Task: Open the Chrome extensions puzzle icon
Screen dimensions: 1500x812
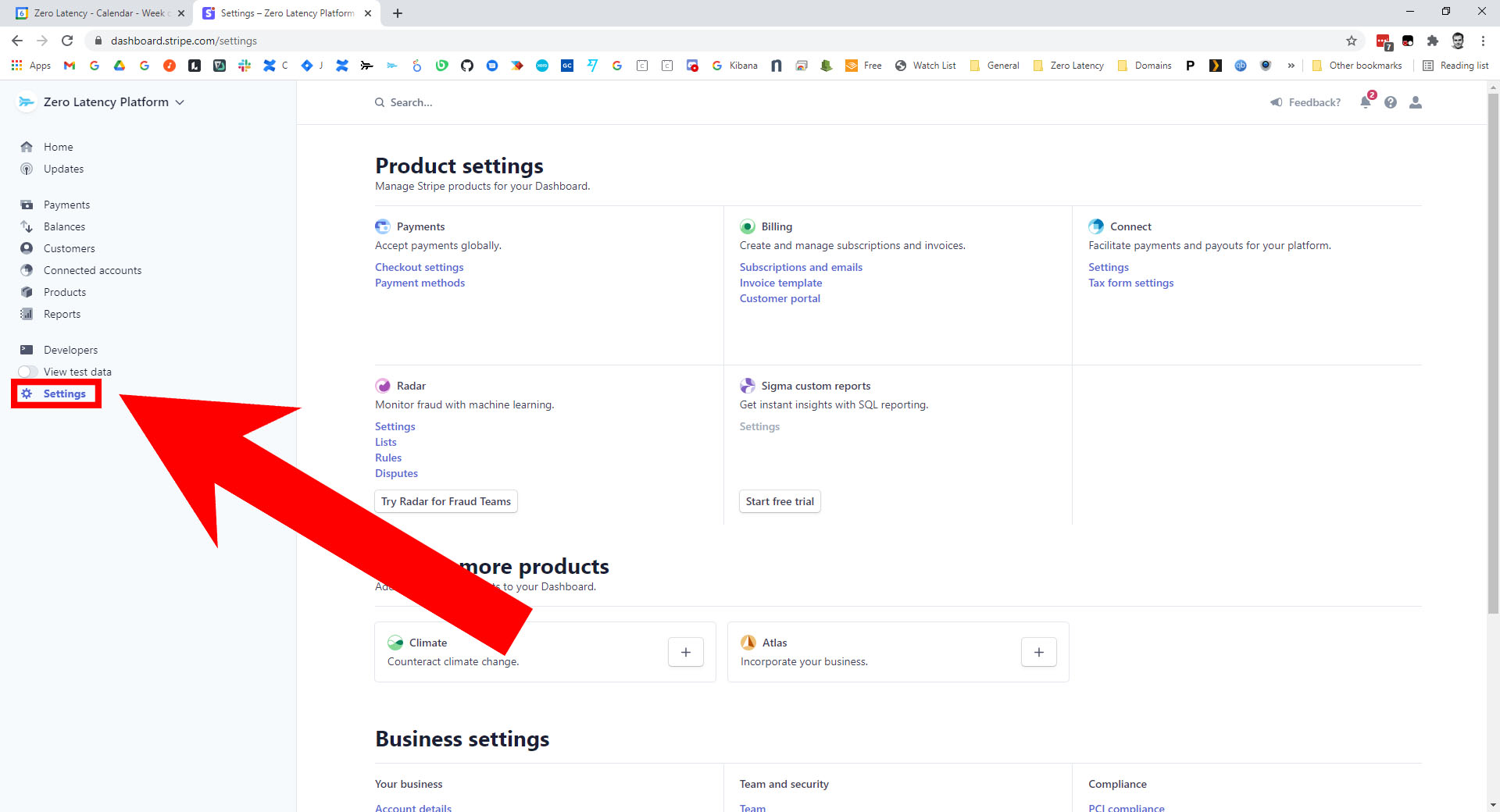Action: [1433, 41]
